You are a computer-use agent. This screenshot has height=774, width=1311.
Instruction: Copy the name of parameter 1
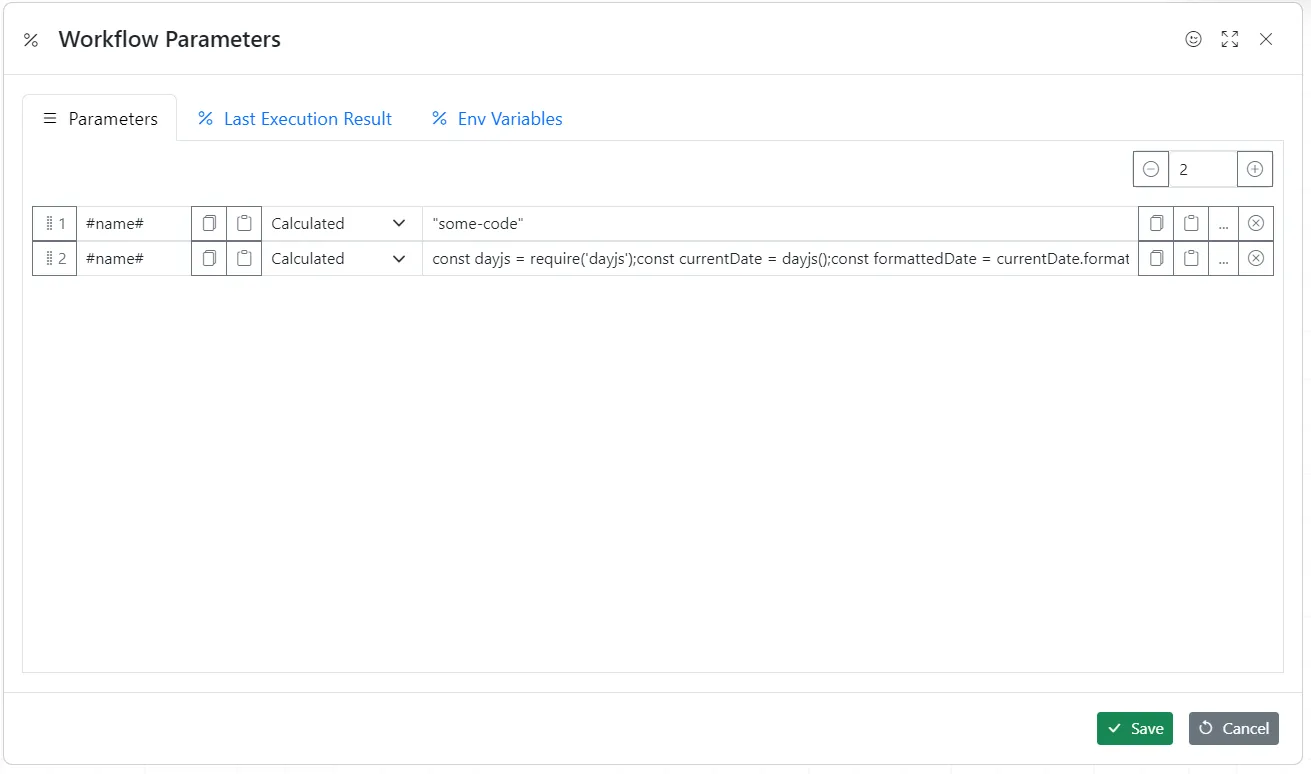209,223
